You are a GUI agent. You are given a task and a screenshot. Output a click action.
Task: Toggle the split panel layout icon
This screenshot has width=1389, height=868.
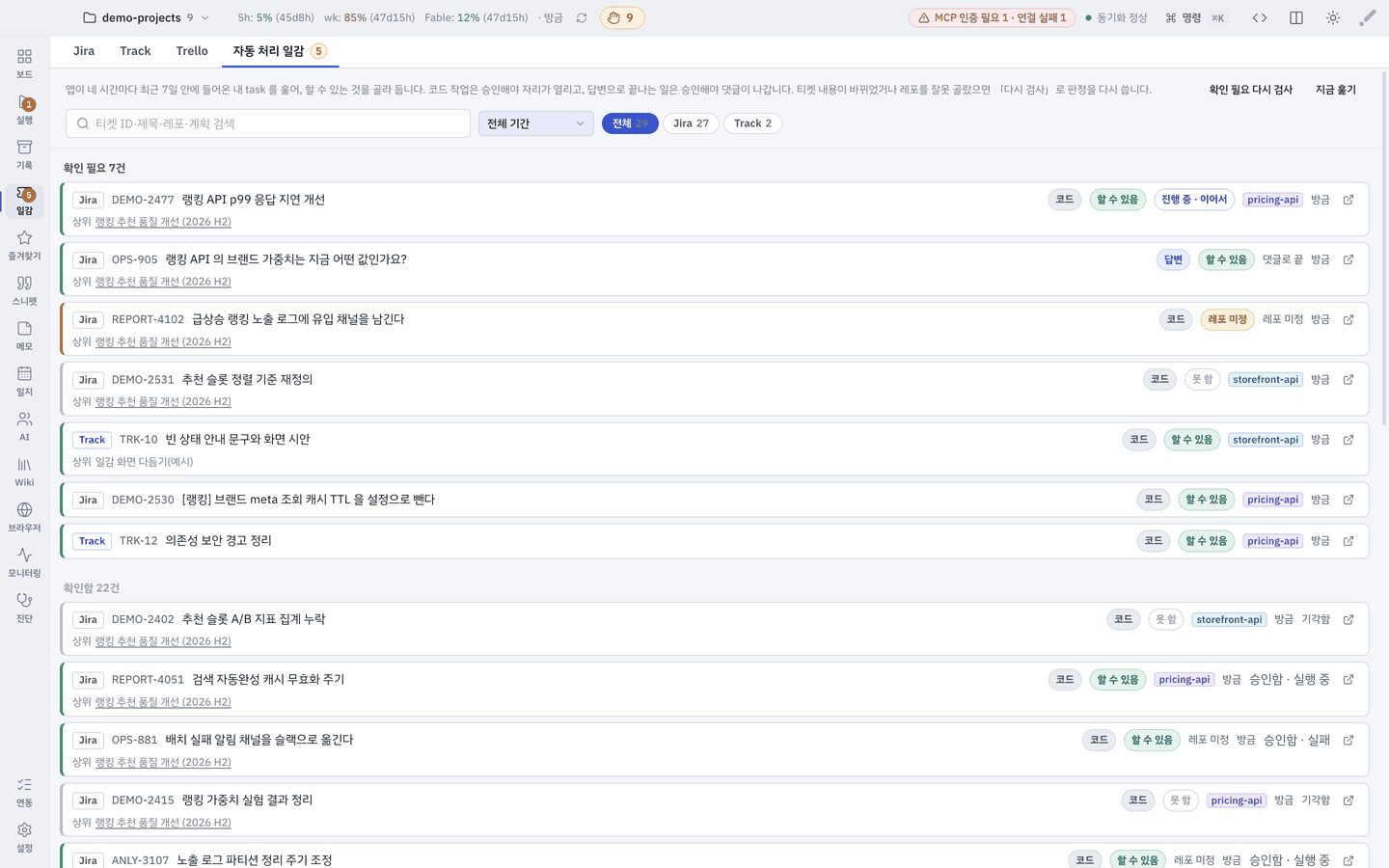pyautogui.click(x=1296, y=17)
